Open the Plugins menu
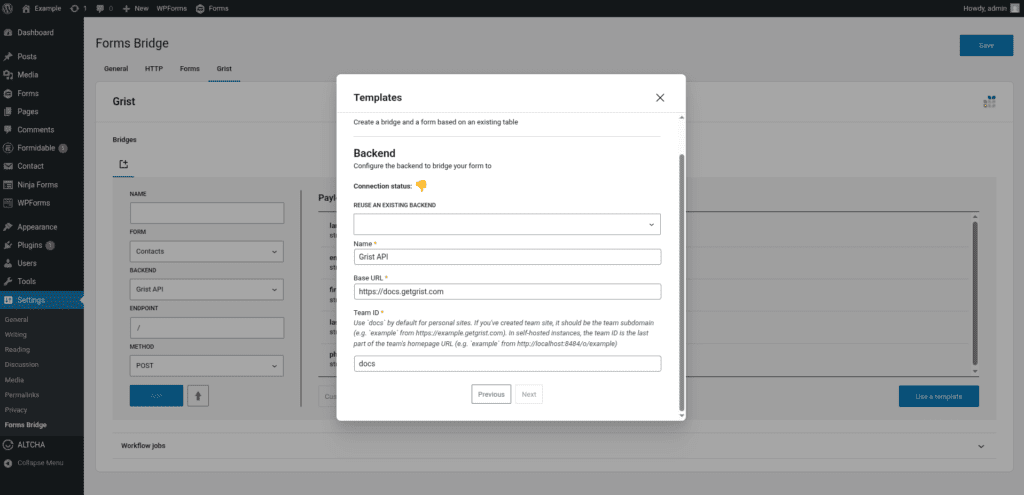1024x495 pixels. [x=42, y=246]
